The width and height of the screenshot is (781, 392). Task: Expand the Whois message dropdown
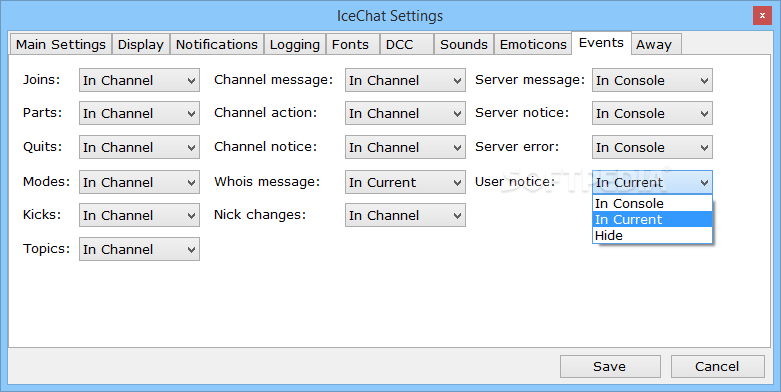[405, 182]
